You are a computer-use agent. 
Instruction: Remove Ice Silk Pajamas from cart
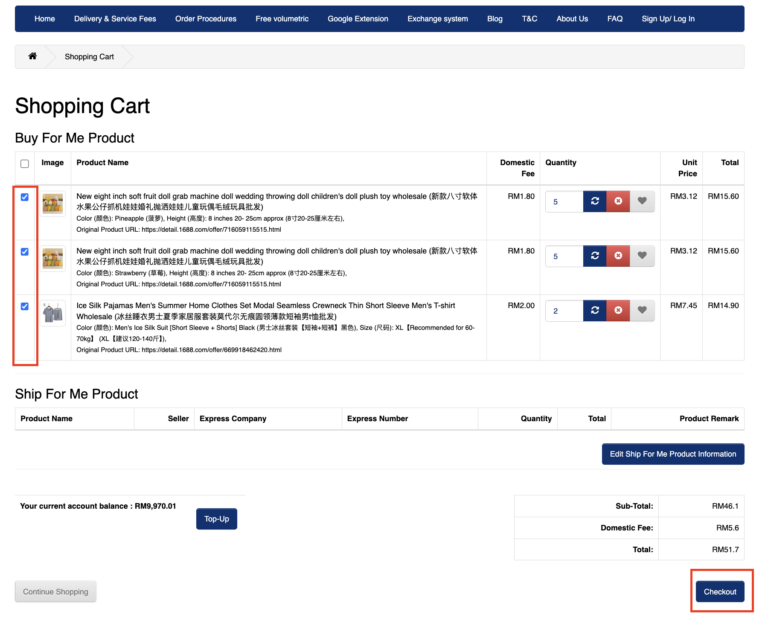coord(618,311)
